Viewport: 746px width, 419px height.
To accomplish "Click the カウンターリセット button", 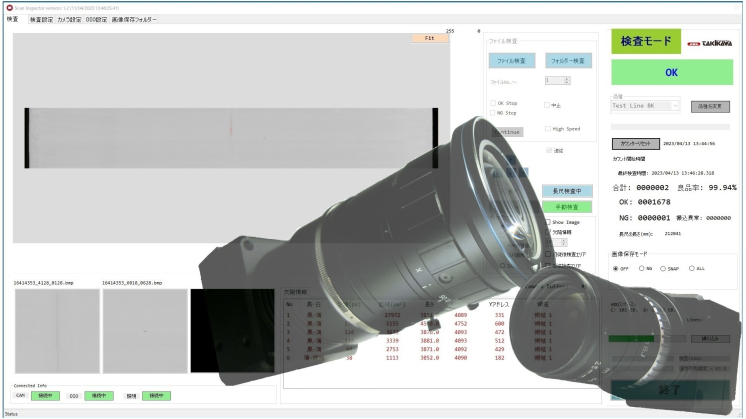I will click(x=636, y=144).
